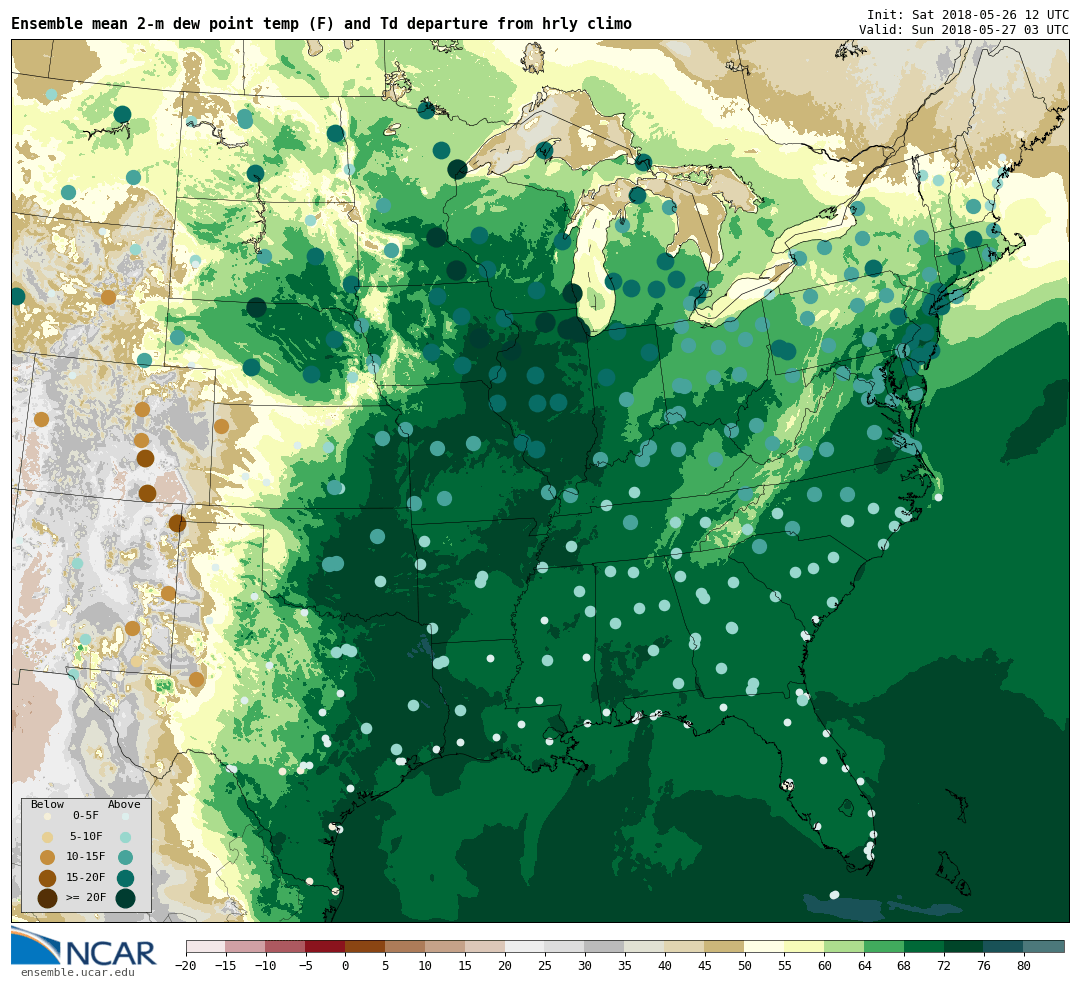This screenshot has height=985, width=1080.
Task: Click the colorbar tick label 0
Action: tap(346, 966)
